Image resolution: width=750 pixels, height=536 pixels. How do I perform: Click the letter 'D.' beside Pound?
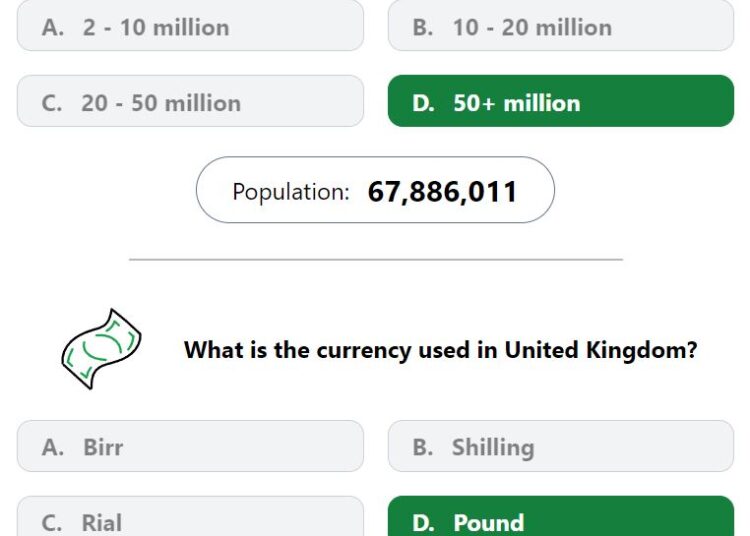423,523
